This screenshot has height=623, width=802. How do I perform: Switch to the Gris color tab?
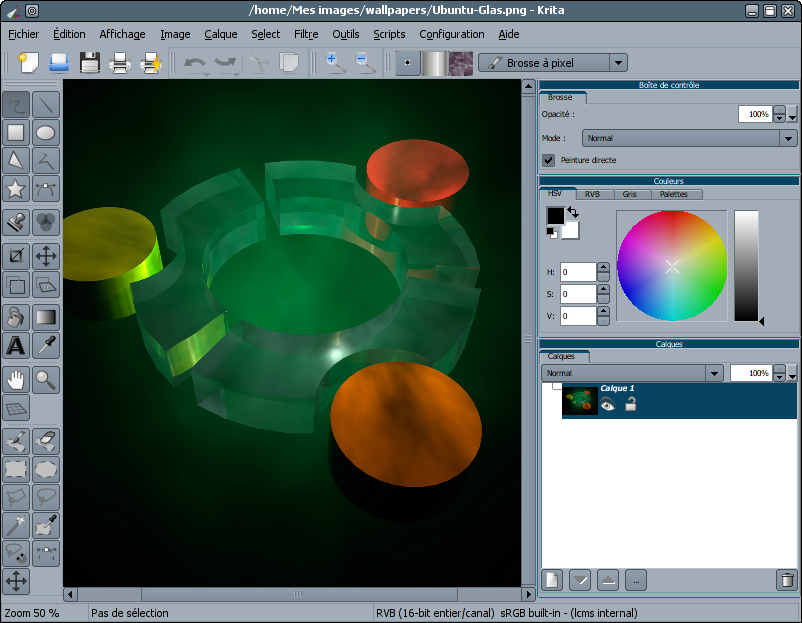pyautogui.click(x=630, y=194)
